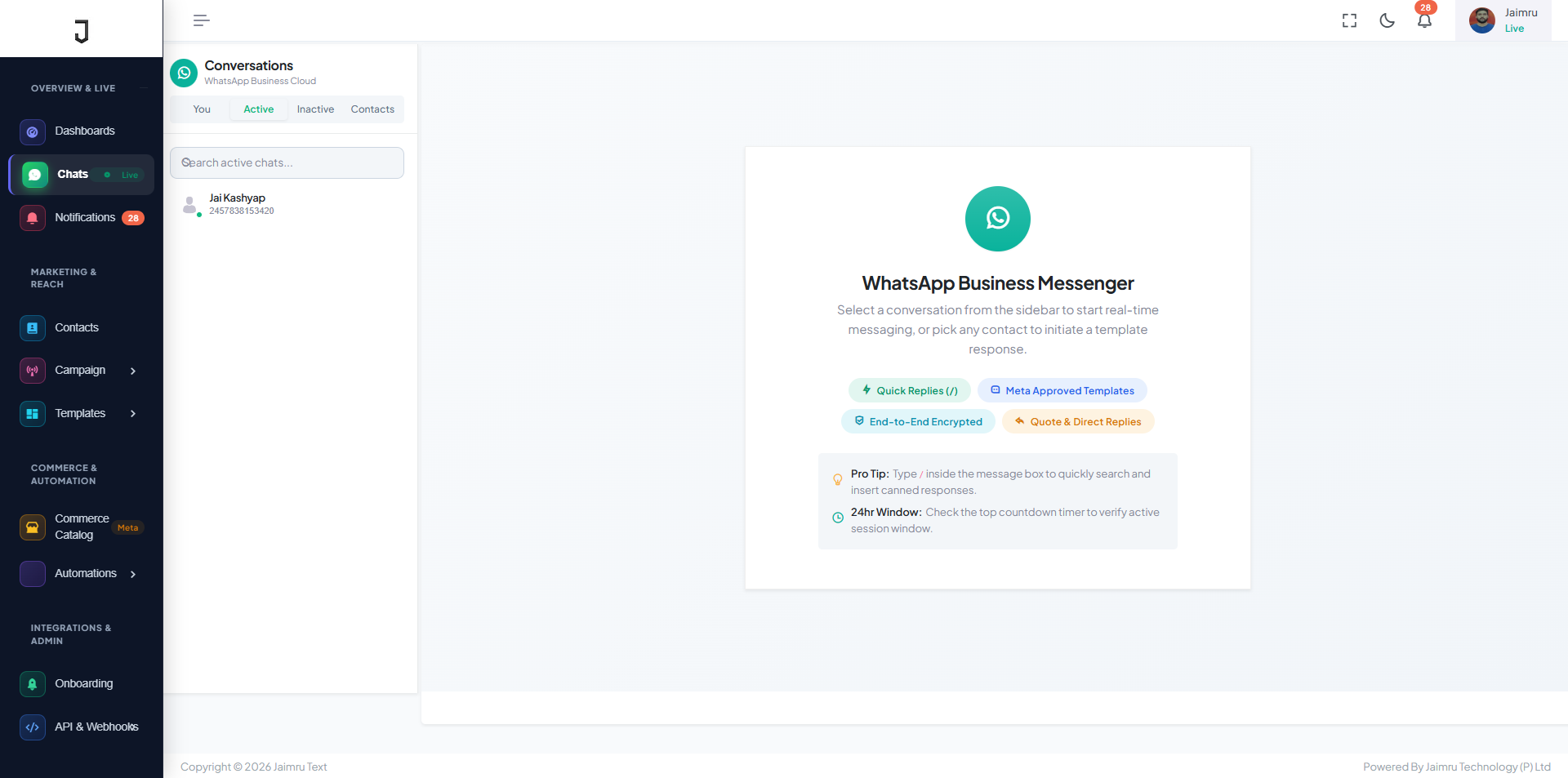Click the phone number 2457838153420
1568x778 pixels.
click(242, 211)
